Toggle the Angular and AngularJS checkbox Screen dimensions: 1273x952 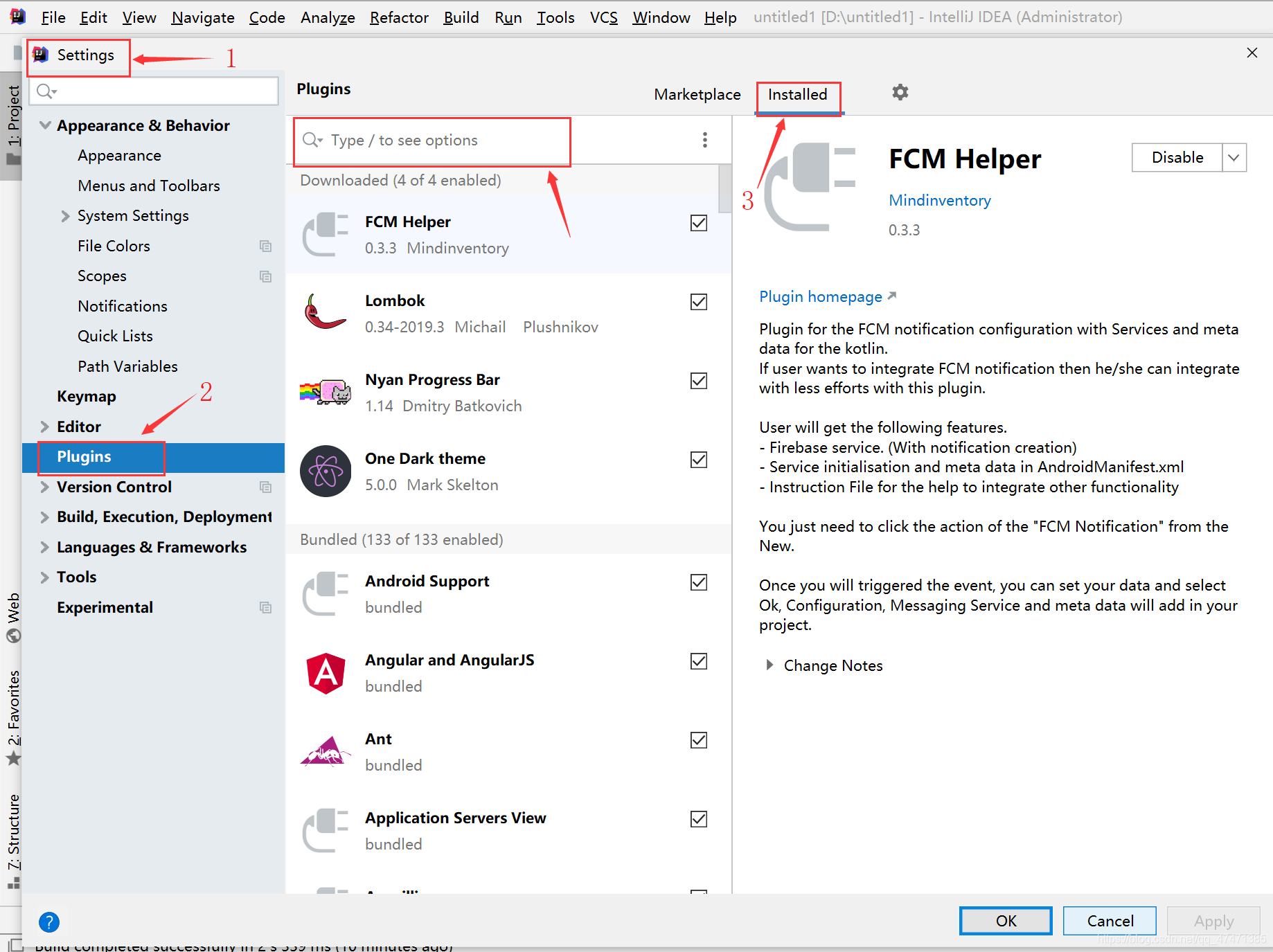pyautogui.click(x=699, y=661)
